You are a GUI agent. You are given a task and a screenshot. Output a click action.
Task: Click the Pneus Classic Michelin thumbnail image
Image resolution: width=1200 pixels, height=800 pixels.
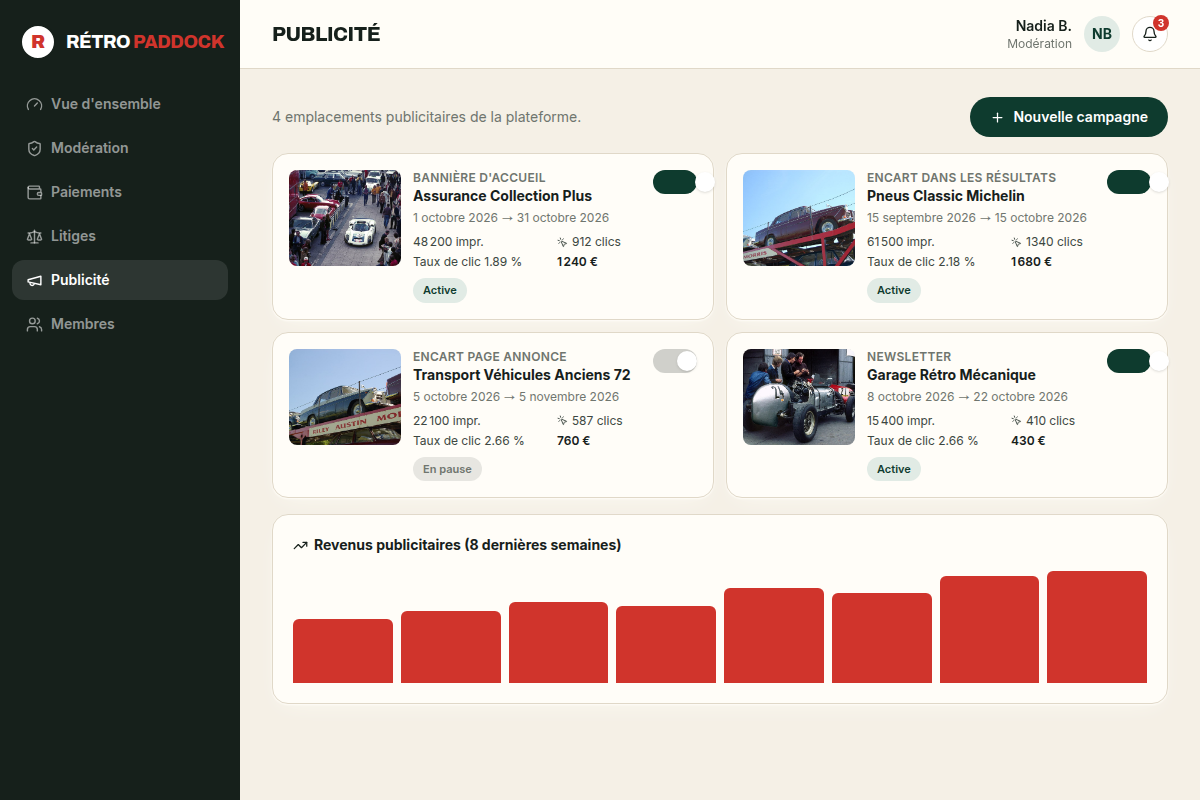point(799,218)
